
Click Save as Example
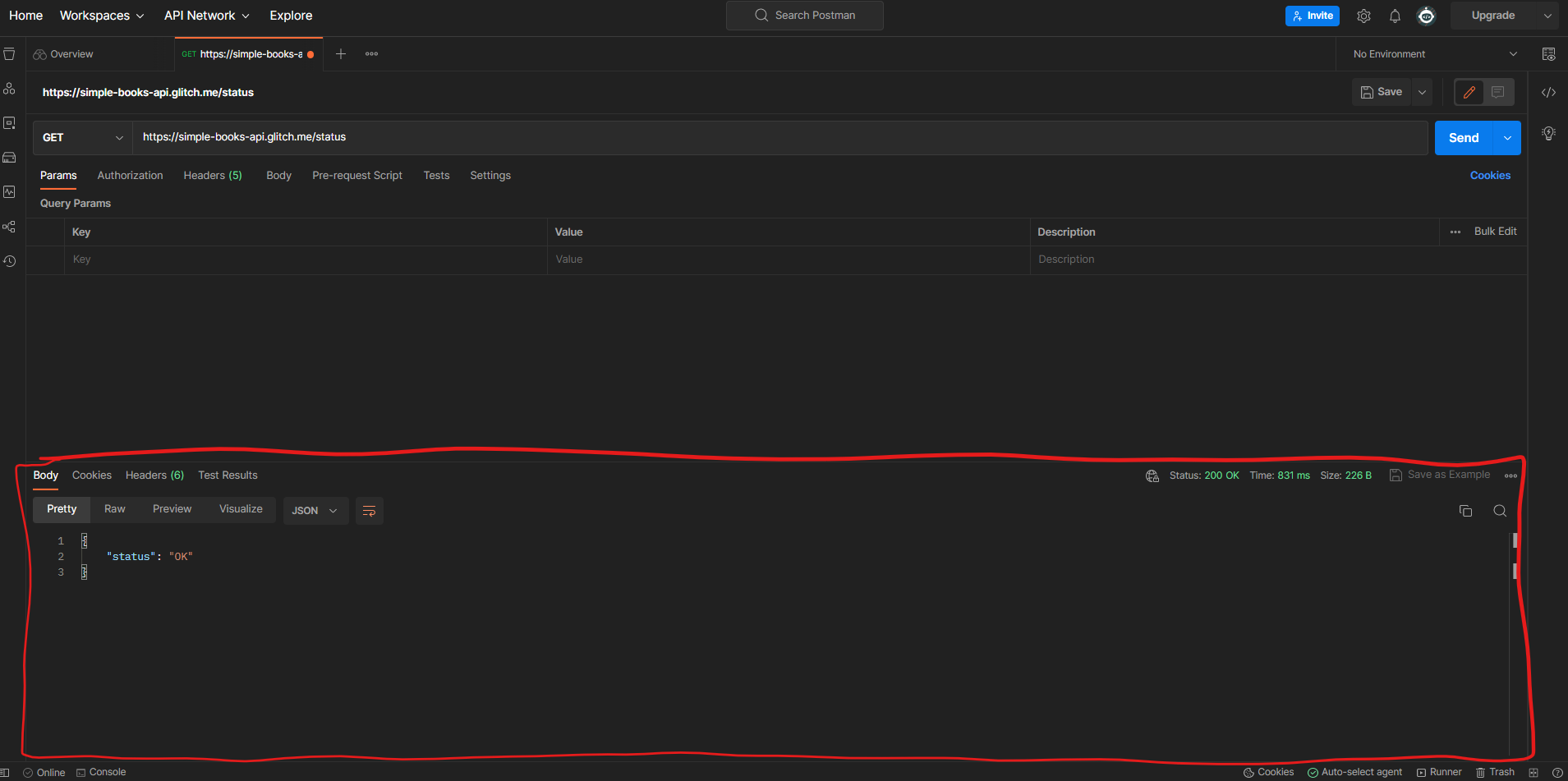[1440, 475]
